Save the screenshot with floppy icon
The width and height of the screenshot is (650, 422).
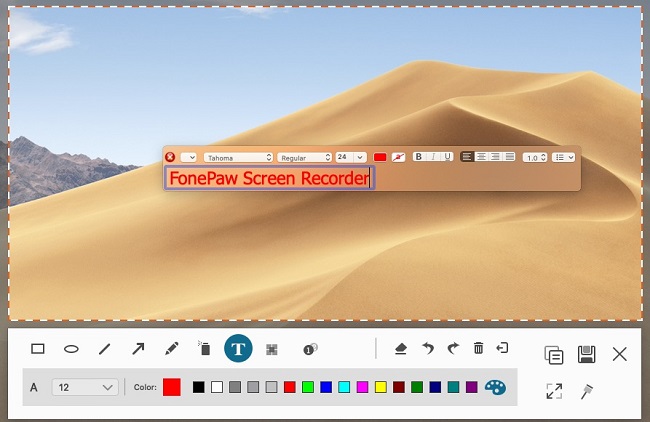[587, 354]
